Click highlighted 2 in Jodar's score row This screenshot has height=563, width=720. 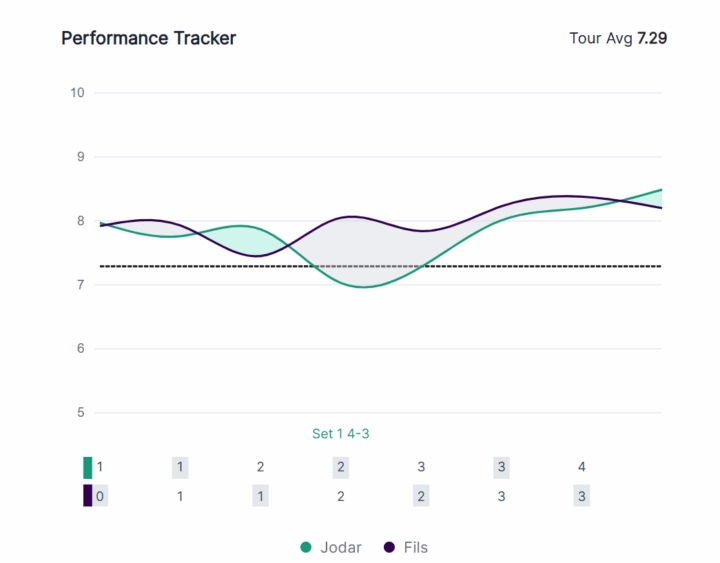[341, 467]
